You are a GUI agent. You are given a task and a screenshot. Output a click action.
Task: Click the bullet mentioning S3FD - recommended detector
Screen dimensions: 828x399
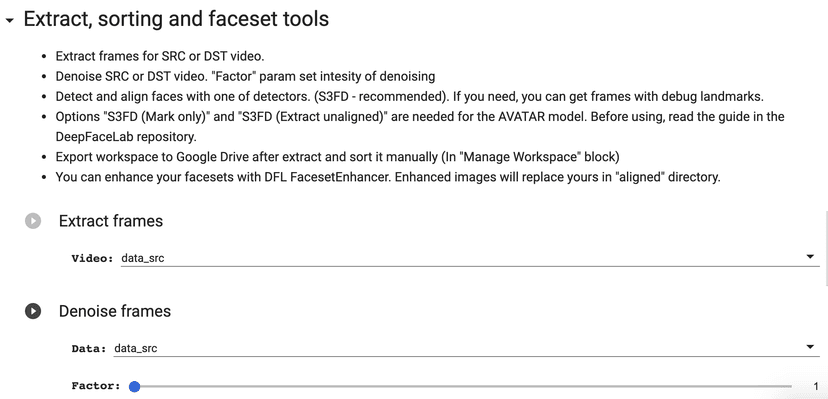click(410, 97)
